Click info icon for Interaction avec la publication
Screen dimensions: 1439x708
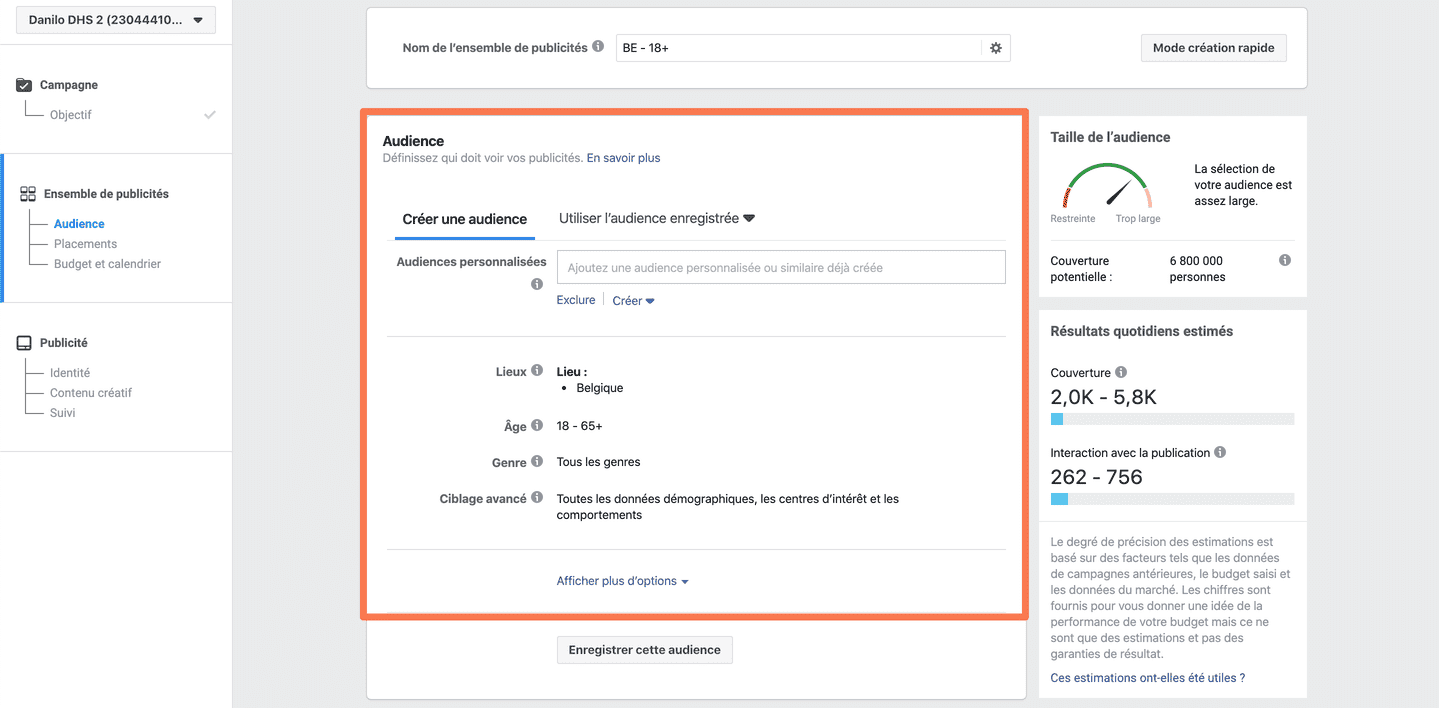(x=1220, y=453)
